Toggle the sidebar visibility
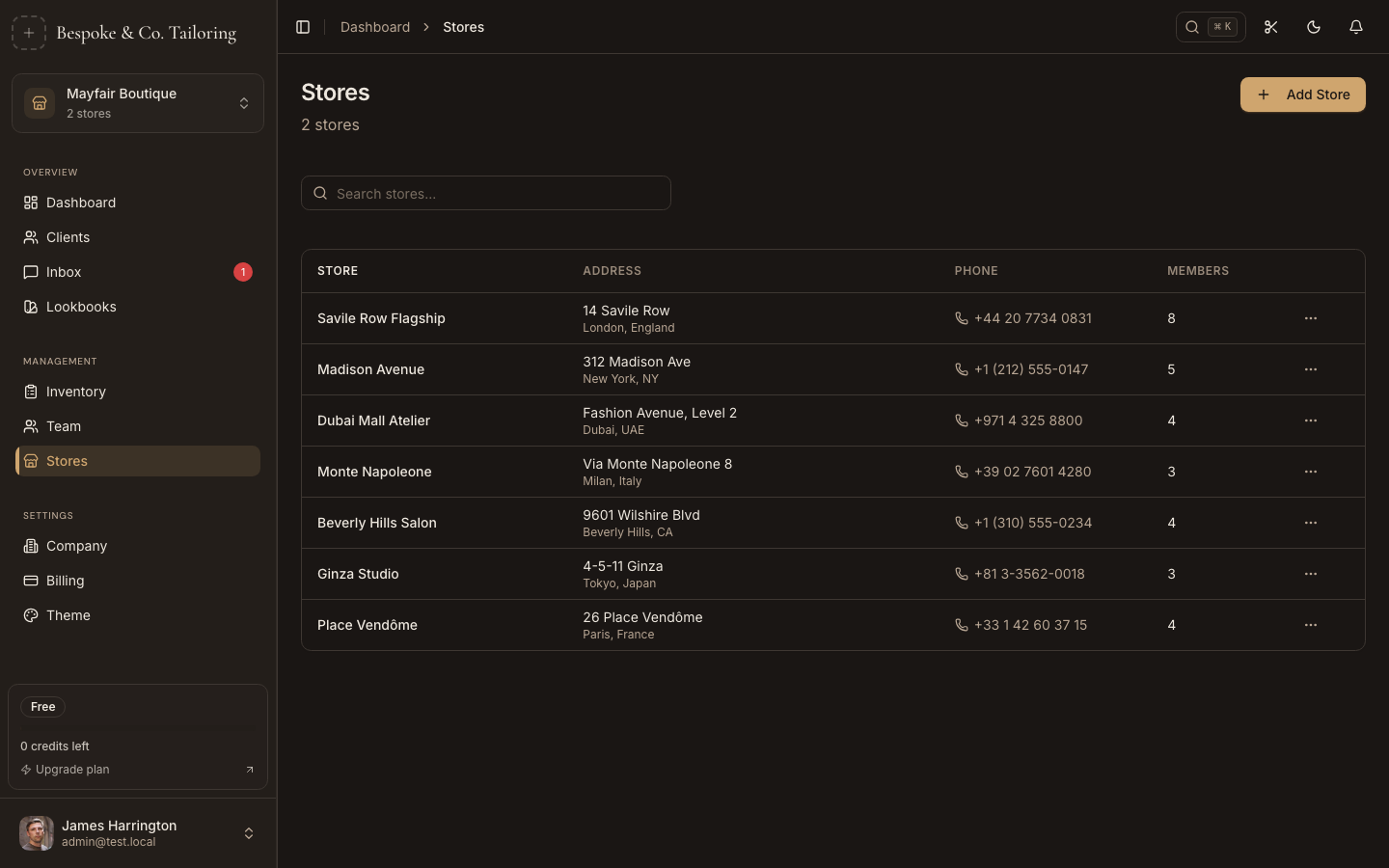 [303, 27]
